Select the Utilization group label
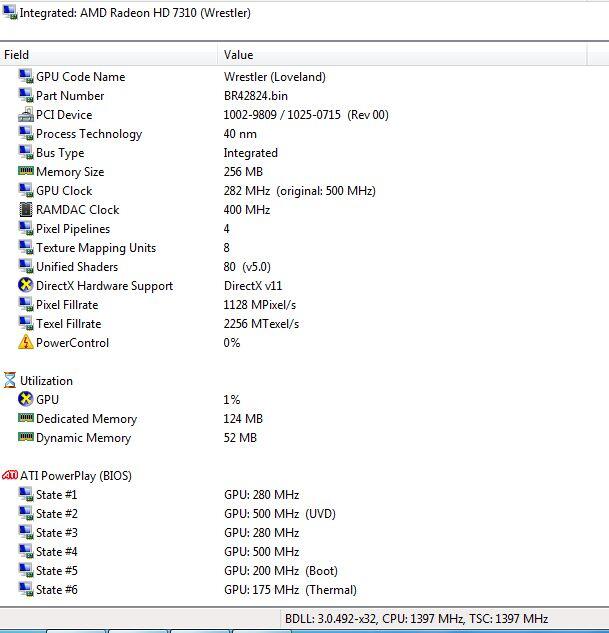609x633 pixels. (46, 381)
